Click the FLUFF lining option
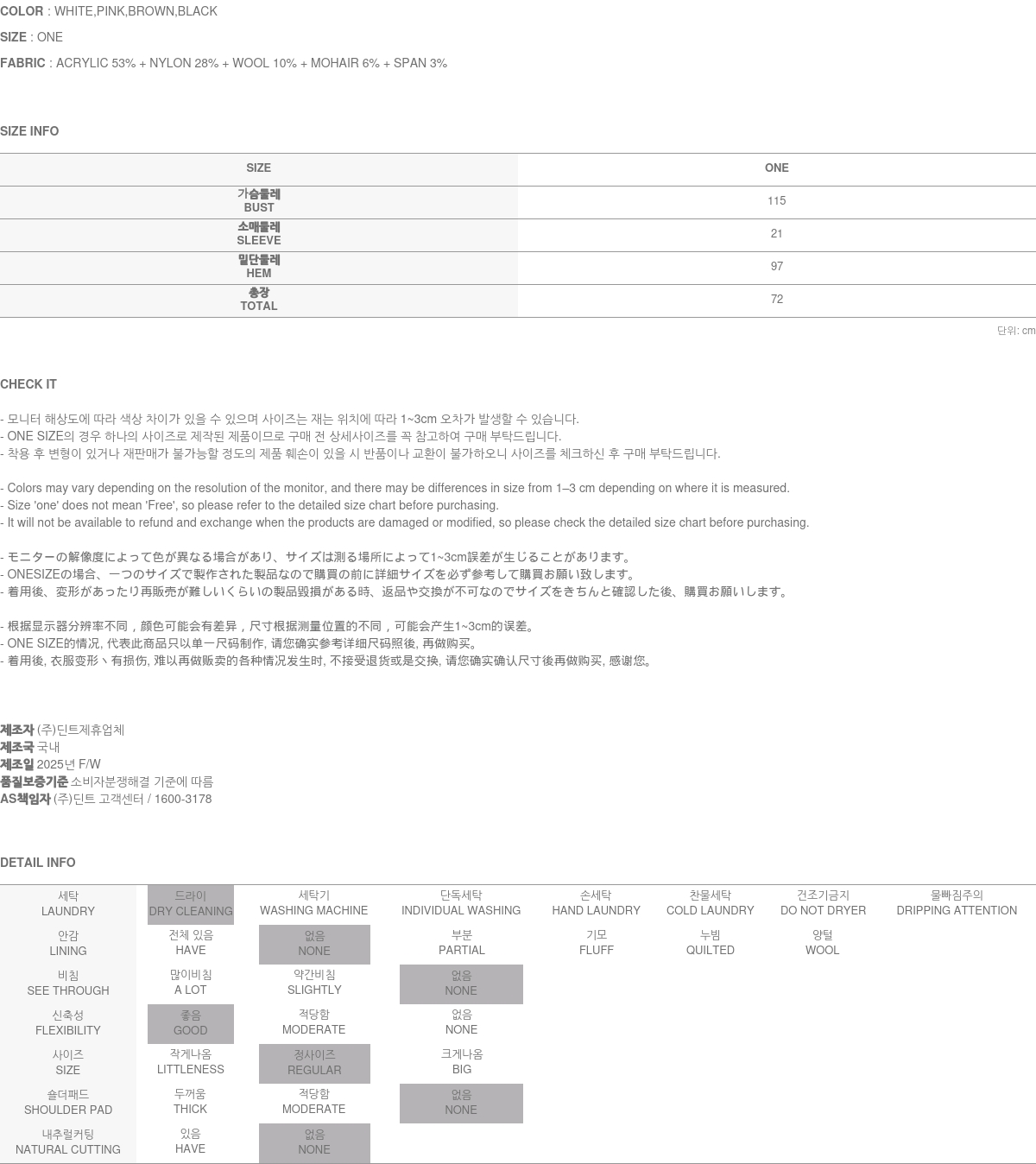This screenshot has height=1164, width=1036. tap(596, 943)
